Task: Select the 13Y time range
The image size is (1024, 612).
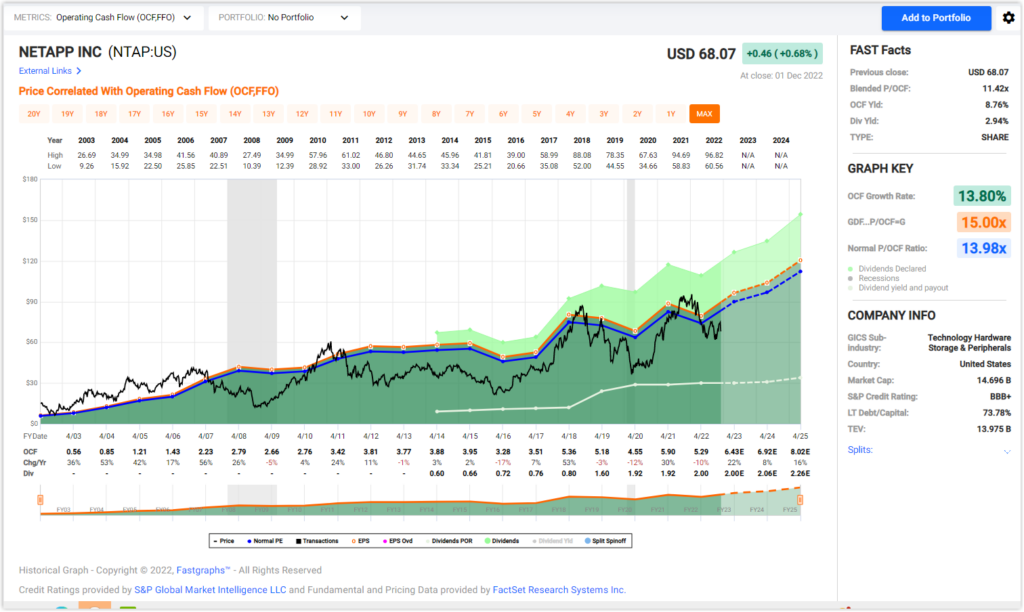Action: tap(268, 114)
